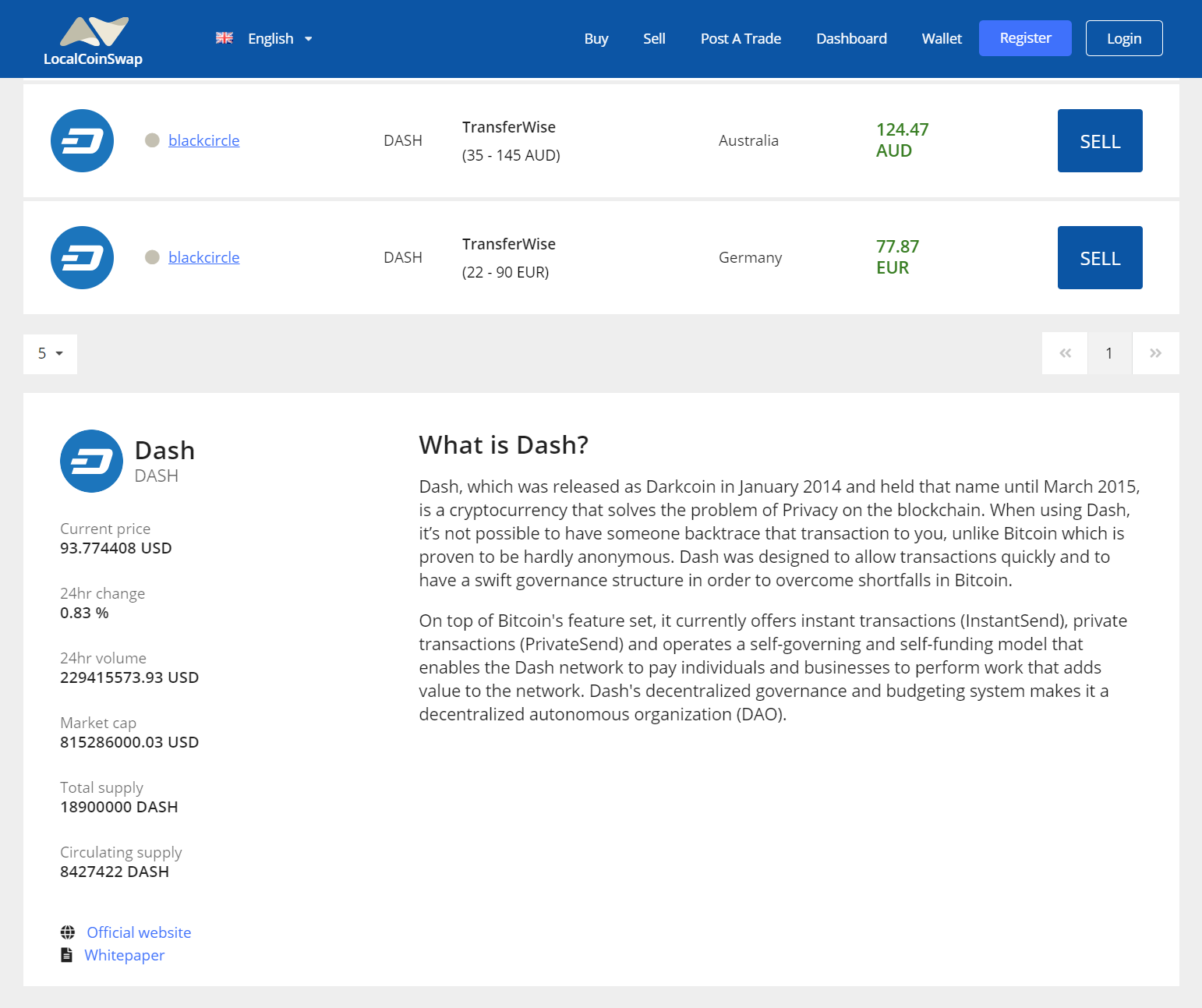Open the Post A Trade page
The image size is (1202, 1008).
[x=741, y=38]
